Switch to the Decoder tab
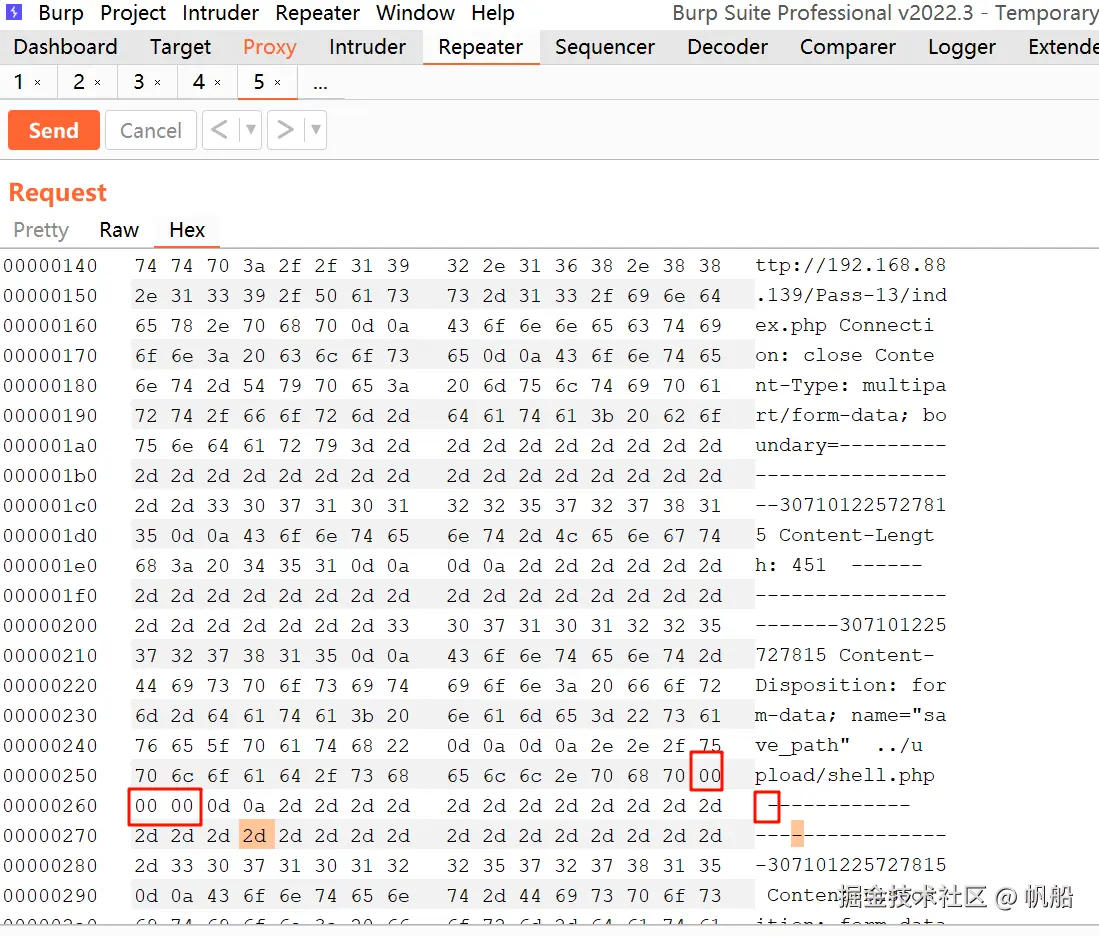The width and height of the screenshot is (1099, 936). (728, 47)
